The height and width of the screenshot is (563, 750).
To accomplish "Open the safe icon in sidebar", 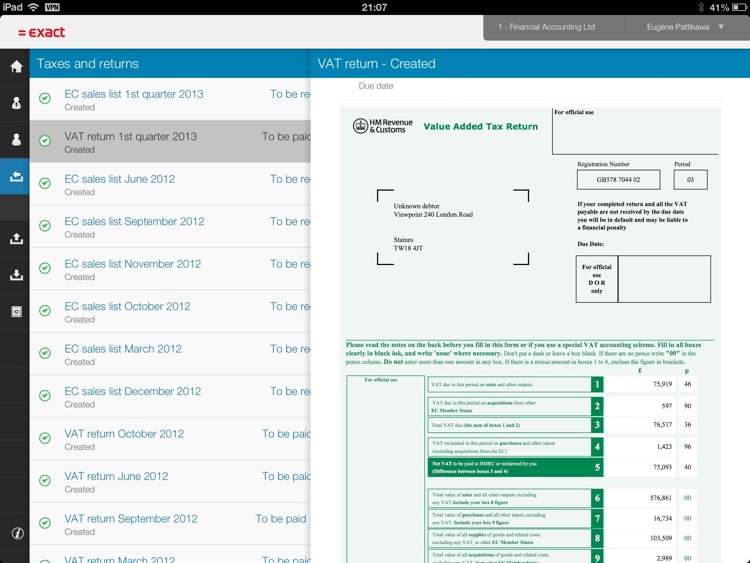I will (16, 312).
